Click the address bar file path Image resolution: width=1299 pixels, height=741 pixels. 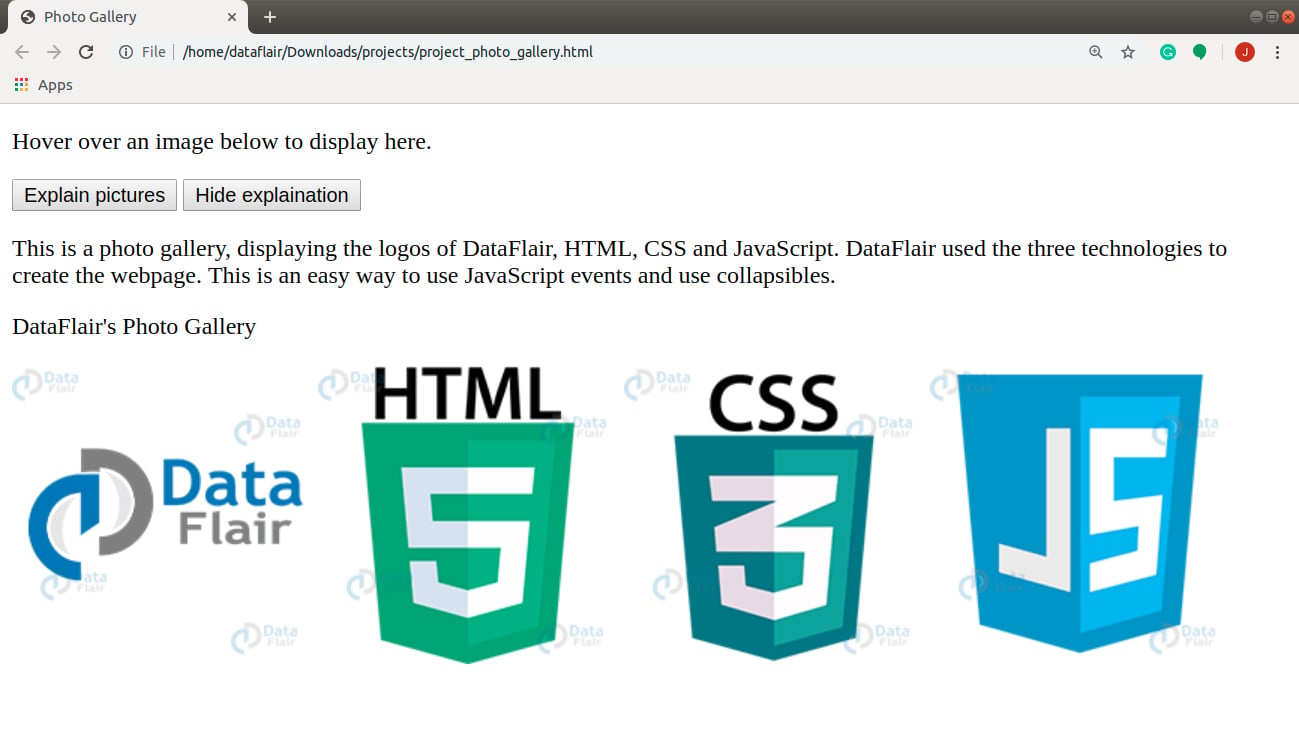[388, 52]
